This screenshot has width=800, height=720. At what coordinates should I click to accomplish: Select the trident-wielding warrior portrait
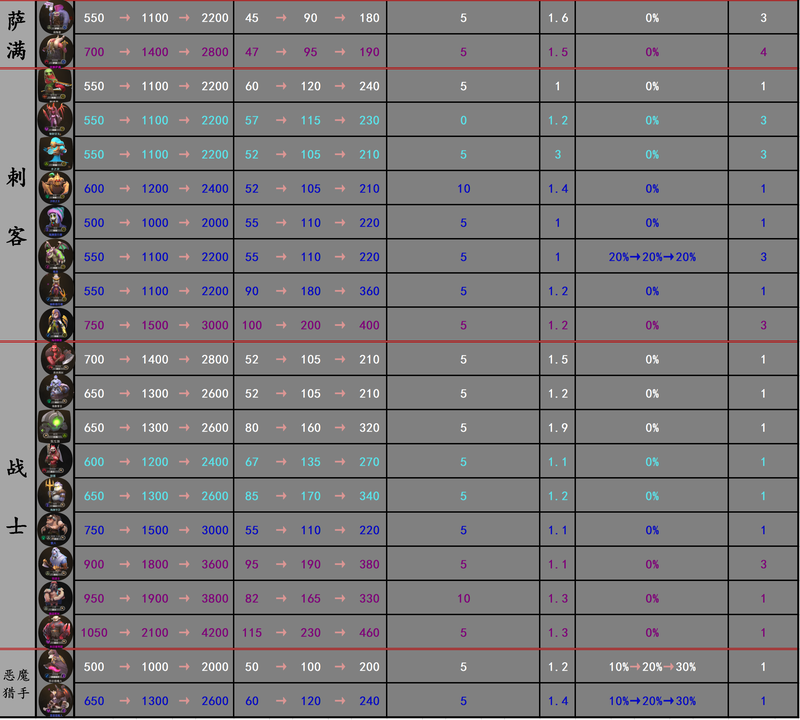click(x=55, y=496)
